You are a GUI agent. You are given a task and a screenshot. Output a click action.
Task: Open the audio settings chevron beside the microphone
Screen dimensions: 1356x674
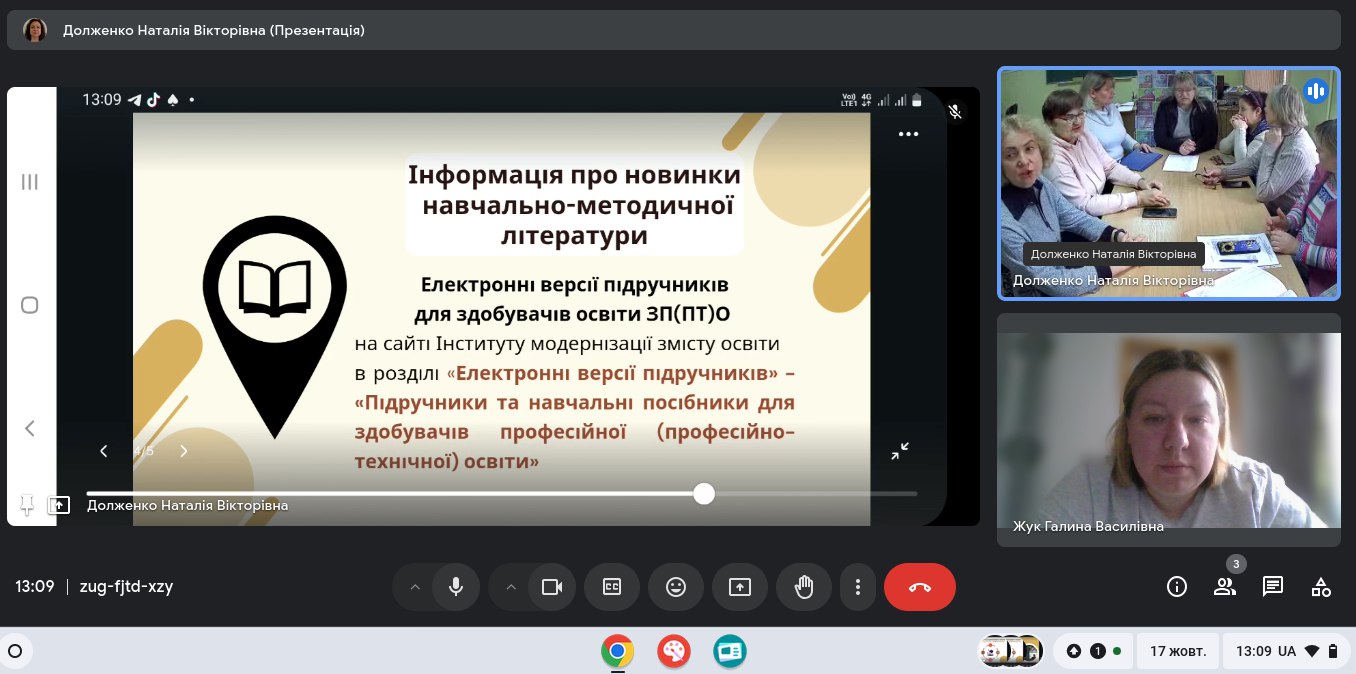(x=414, y=587)
